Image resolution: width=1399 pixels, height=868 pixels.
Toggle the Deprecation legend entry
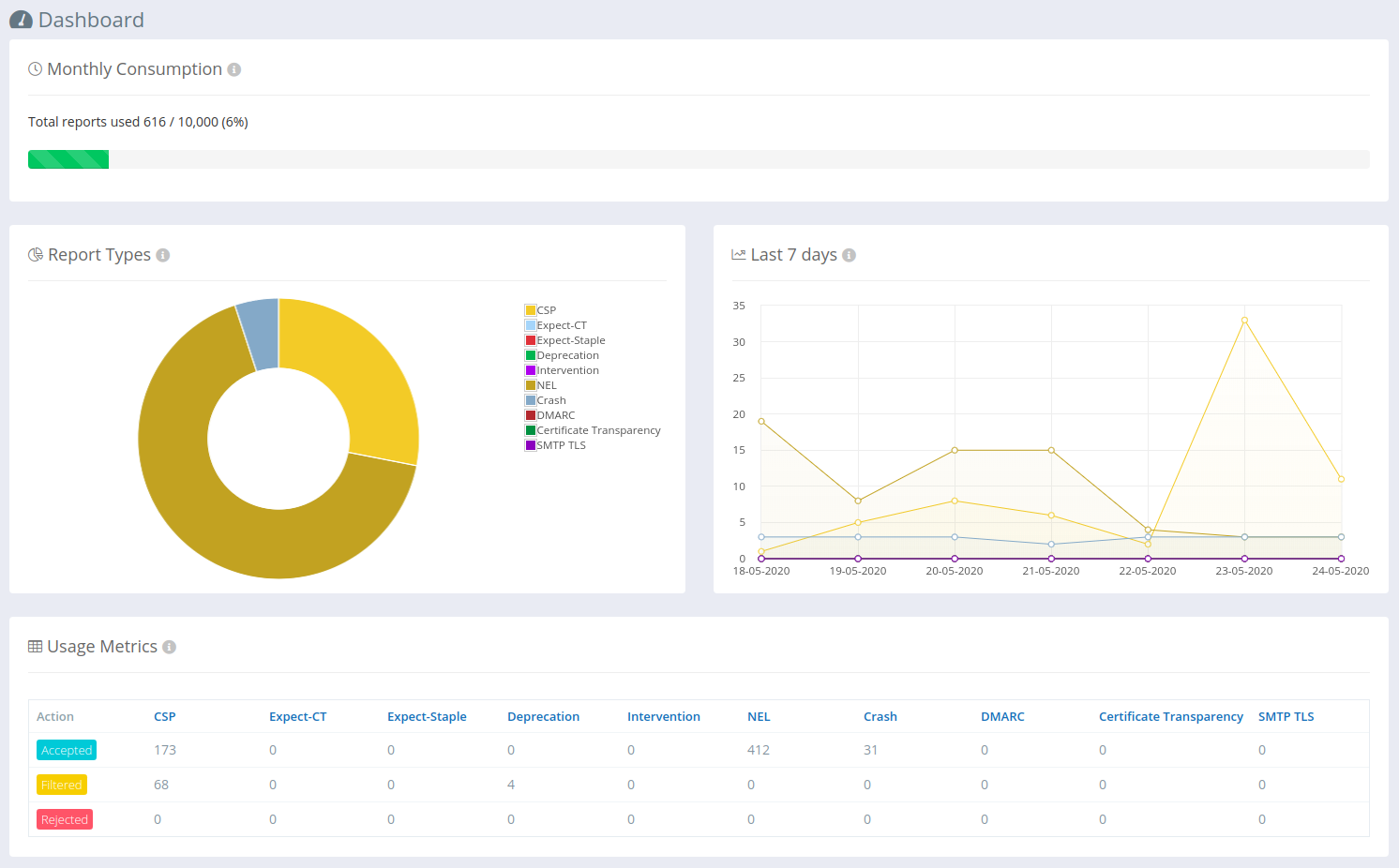click(562, 355)
